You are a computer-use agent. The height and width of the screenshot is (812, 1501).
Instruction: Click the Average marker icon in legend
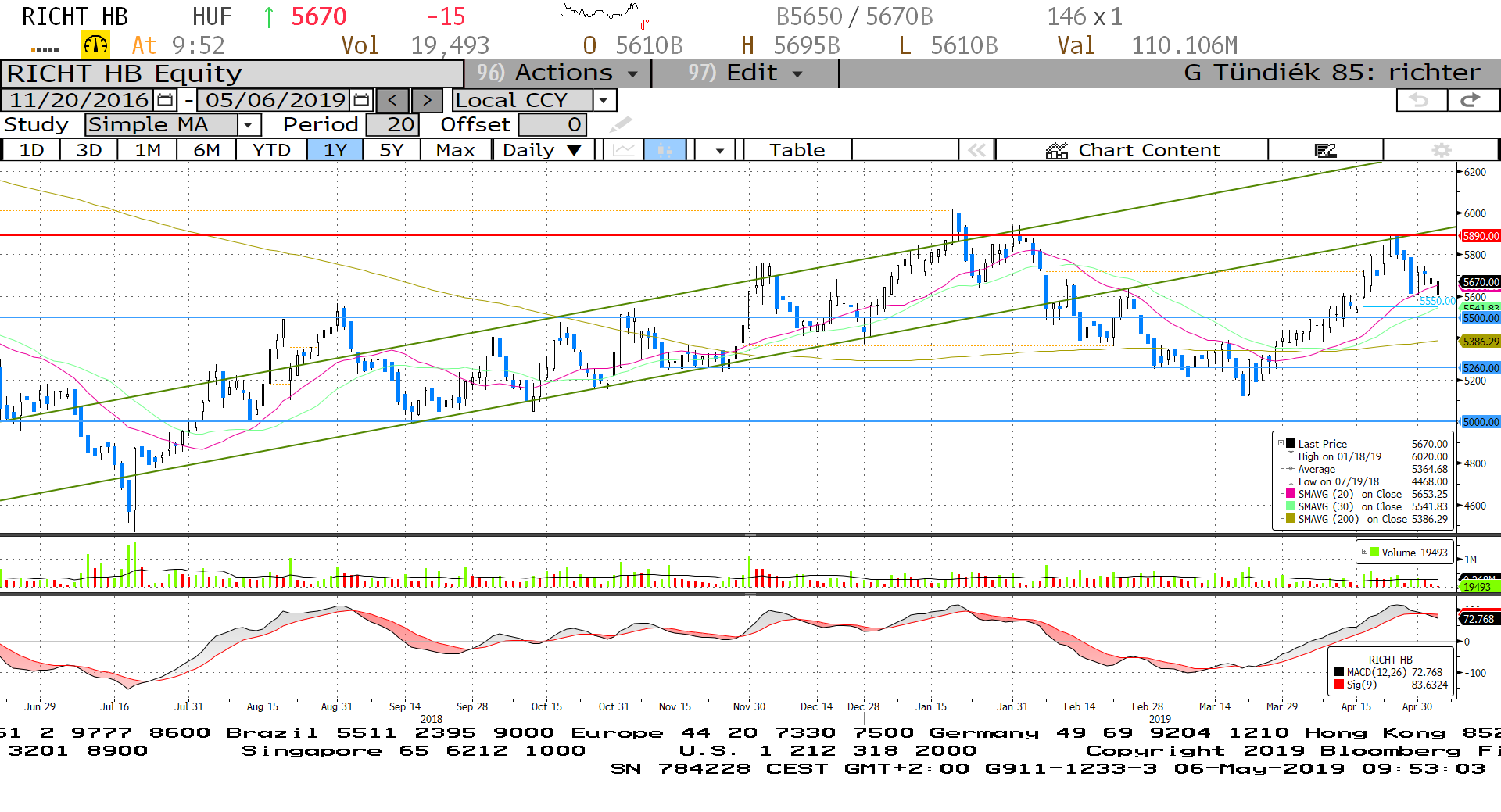point(1291,469)
